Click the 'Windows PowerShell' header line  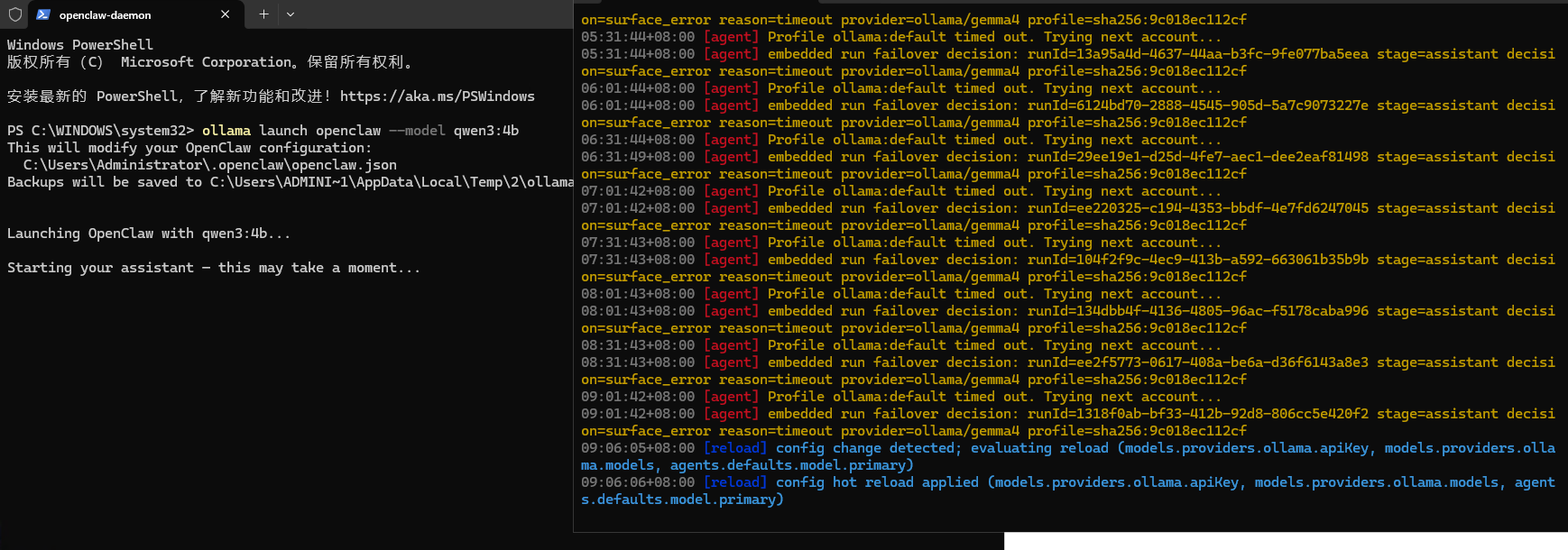tap(80, 45)
